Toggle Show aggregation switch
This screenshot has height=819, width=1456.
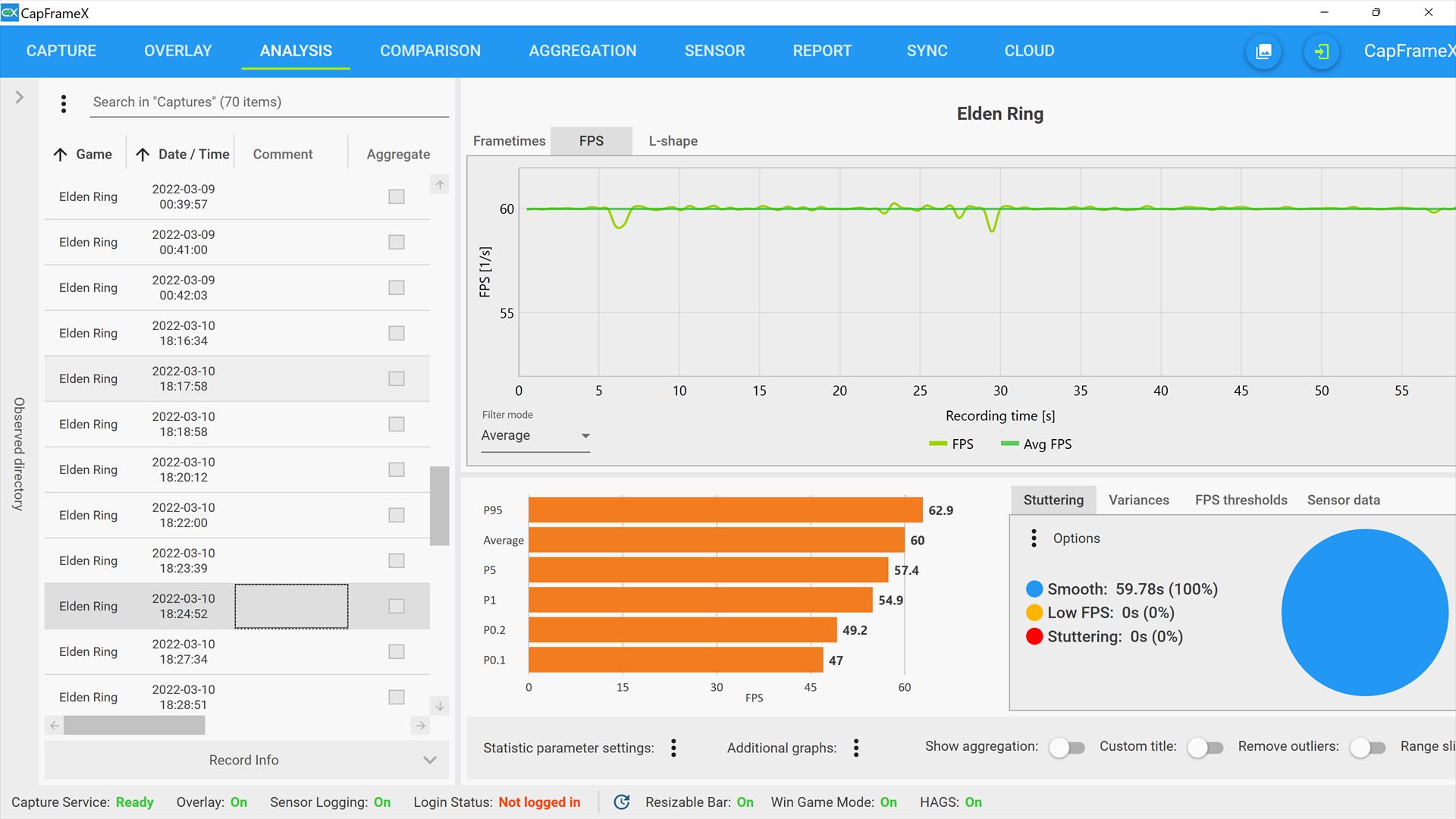pyautogui.click(x=1066, y=748)
